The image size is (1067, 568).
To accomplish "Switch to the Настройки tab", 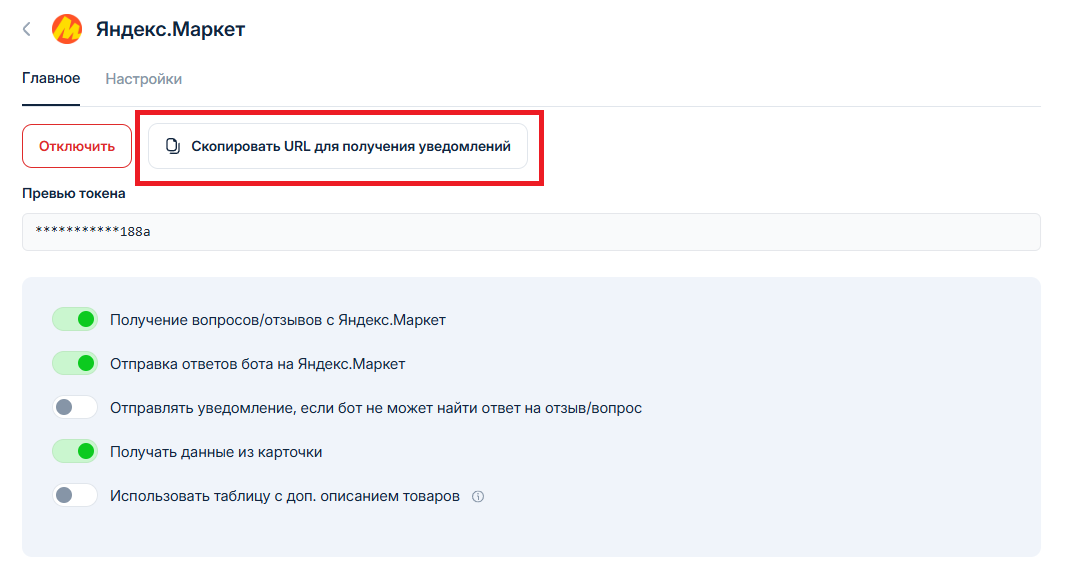I will (x=144, y=79).
